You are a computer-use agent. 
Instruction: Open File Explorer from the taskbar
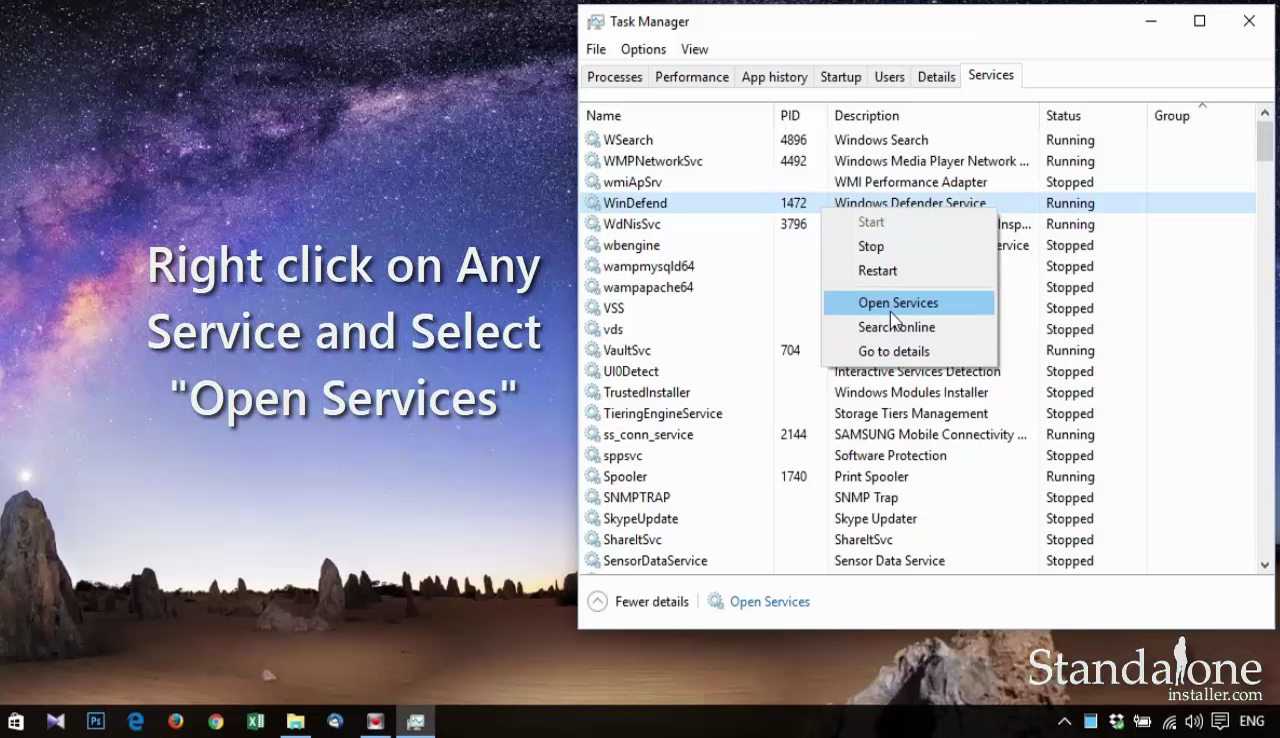click(x=296, y=721)
